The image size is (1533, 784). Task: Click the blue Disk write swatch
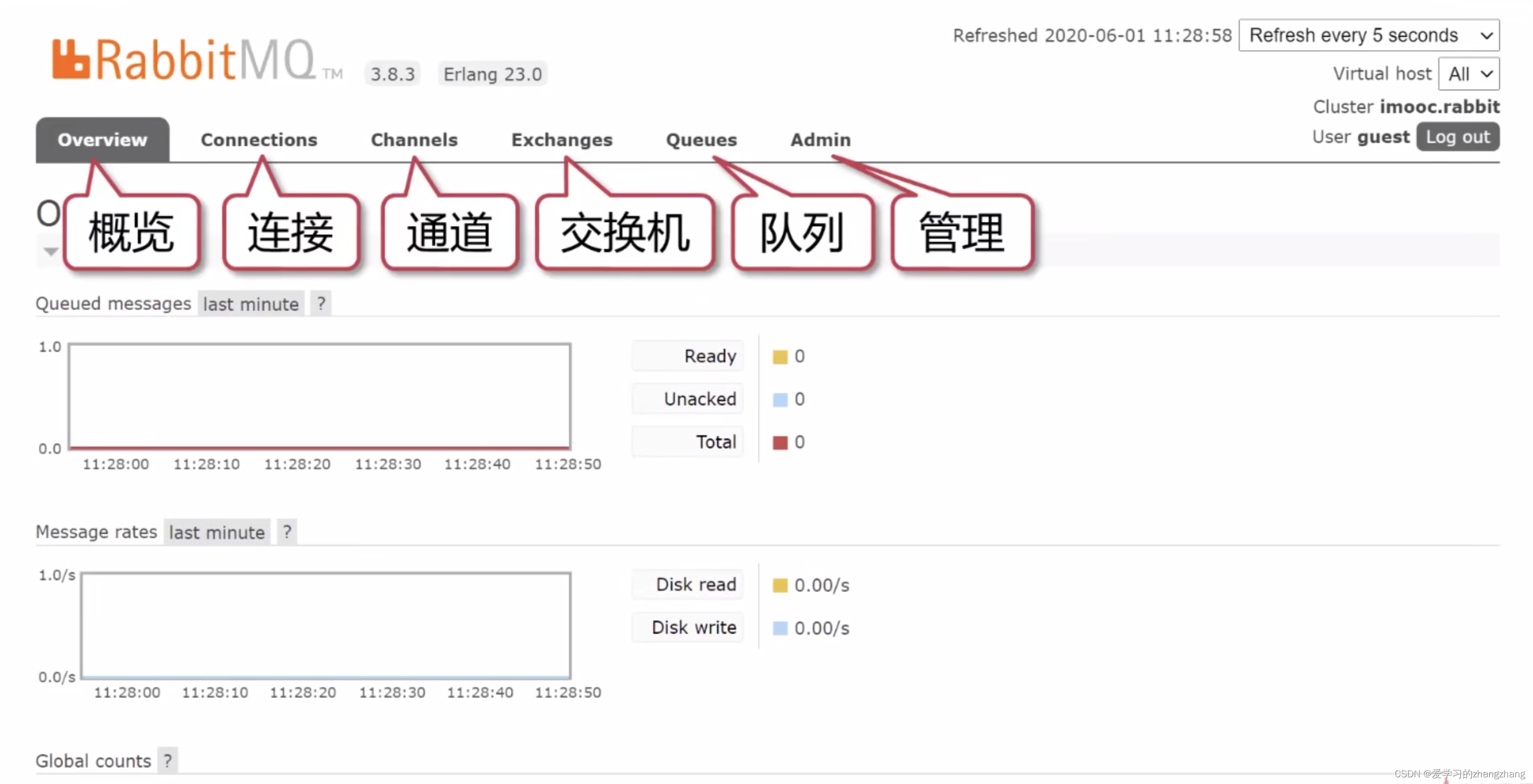coord(779,628)
